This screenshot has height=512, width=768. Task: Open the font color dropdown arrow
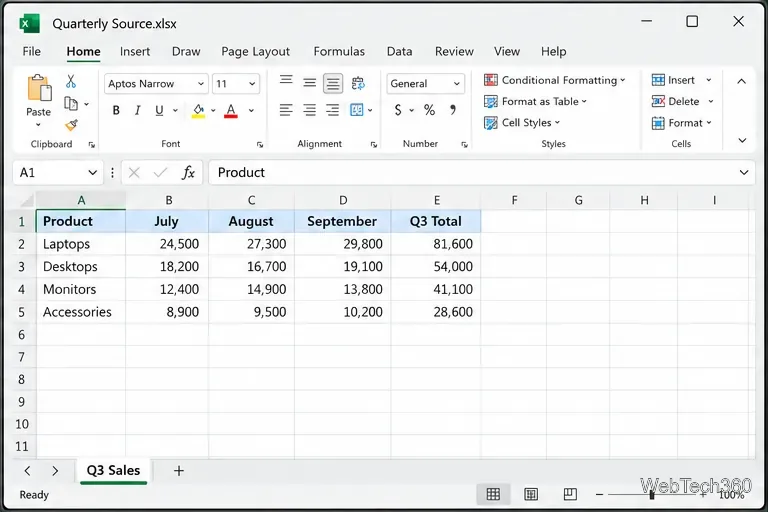click(251, 110)
